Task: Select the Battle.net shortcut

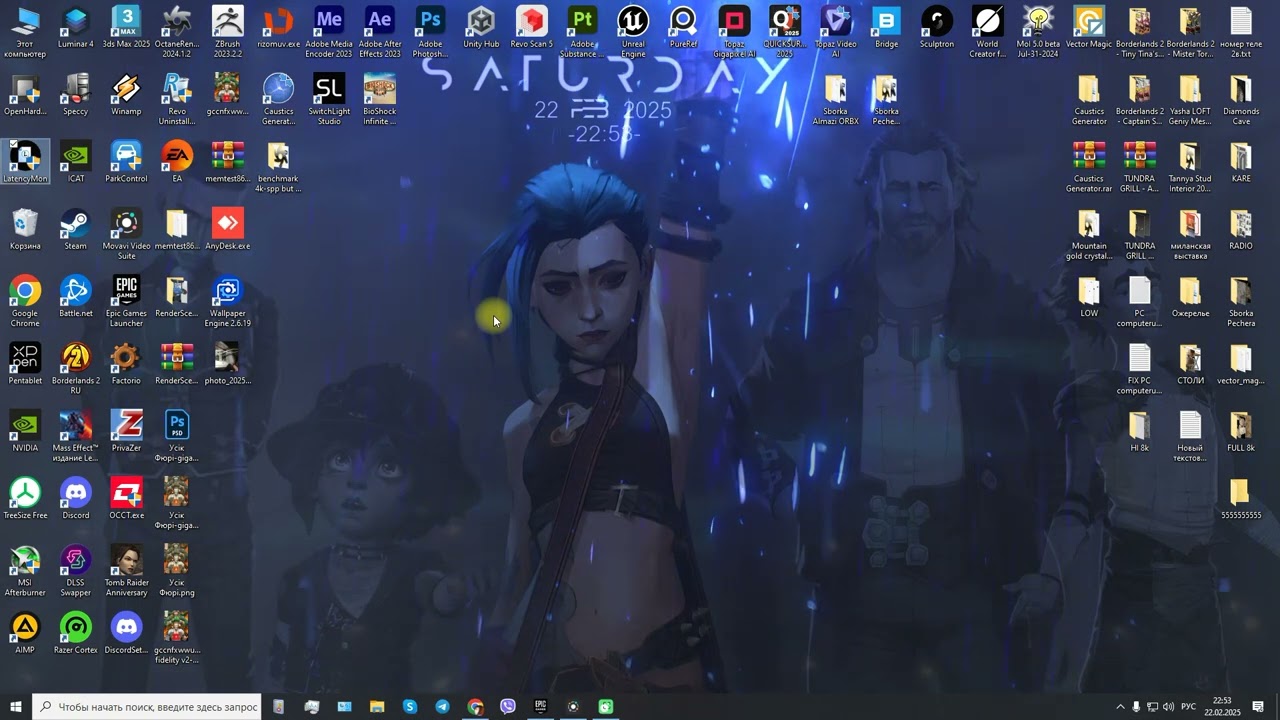Action: (75, 297)
